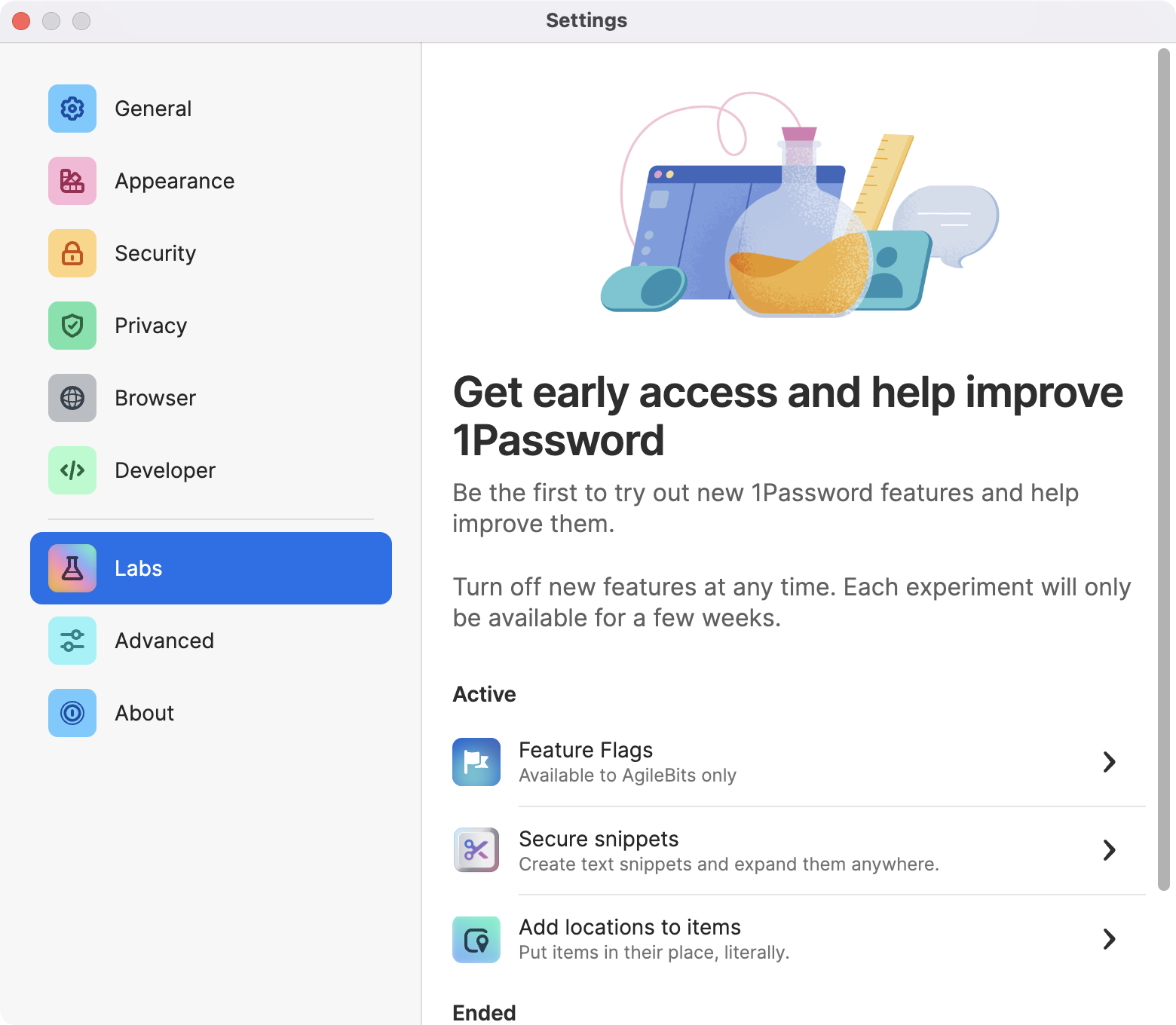Click the 'Available to AgileBits only' subtitle
The width and height of the screenshot is (1176, 1025).
628,776
